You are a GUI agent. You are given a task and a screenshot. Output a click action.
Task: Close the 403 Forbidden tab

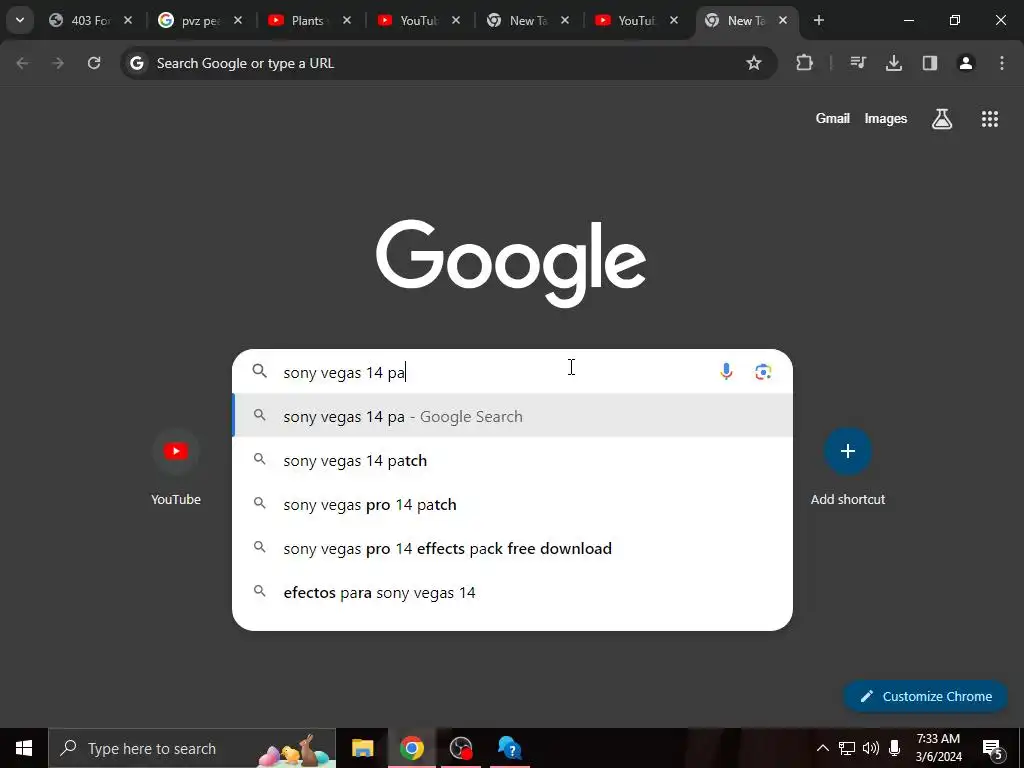pyautogui.click(x=128, y=20)
